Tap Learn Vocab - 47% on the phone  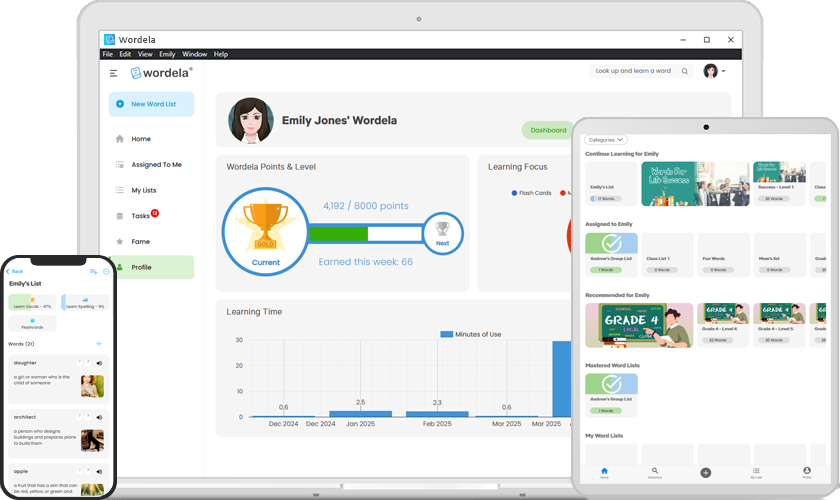pyautogui.click(x=32, y=302)
